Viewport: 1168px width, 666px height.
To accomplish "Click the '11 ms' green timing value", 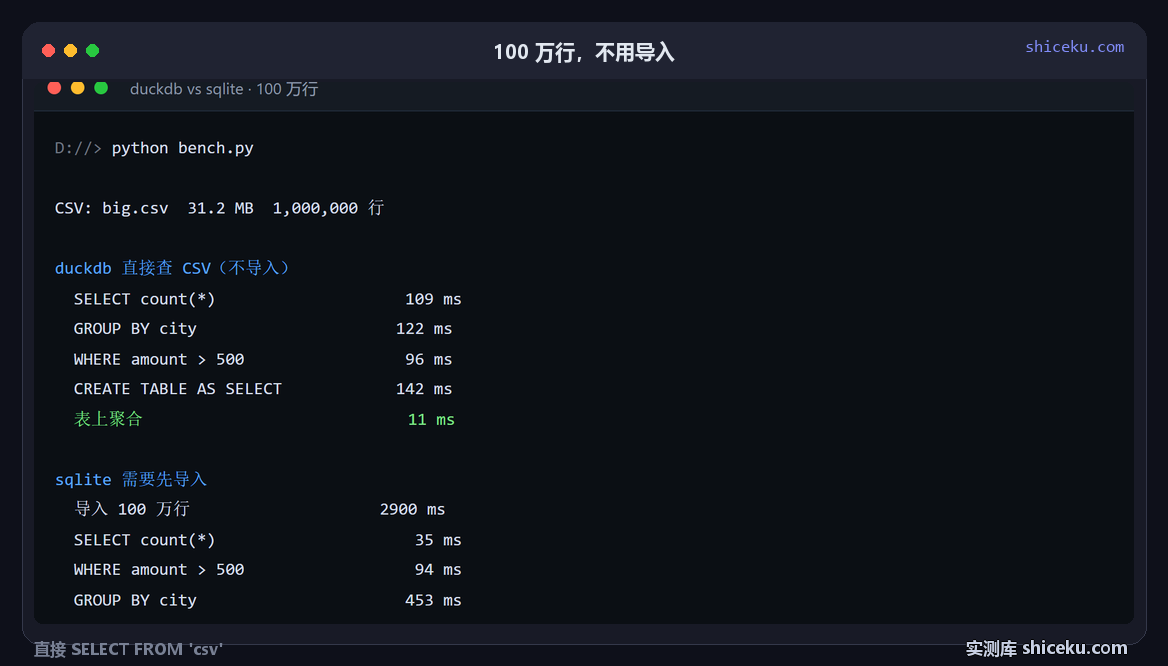I will coord(431,419).
